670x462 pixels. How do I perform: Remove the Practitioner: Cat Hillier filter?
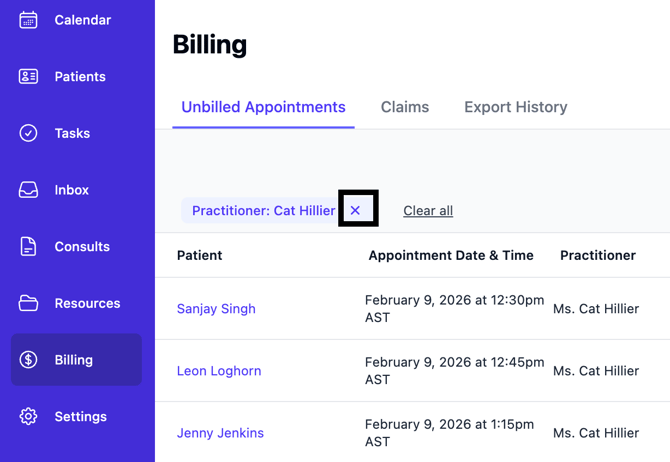[356, 210]
